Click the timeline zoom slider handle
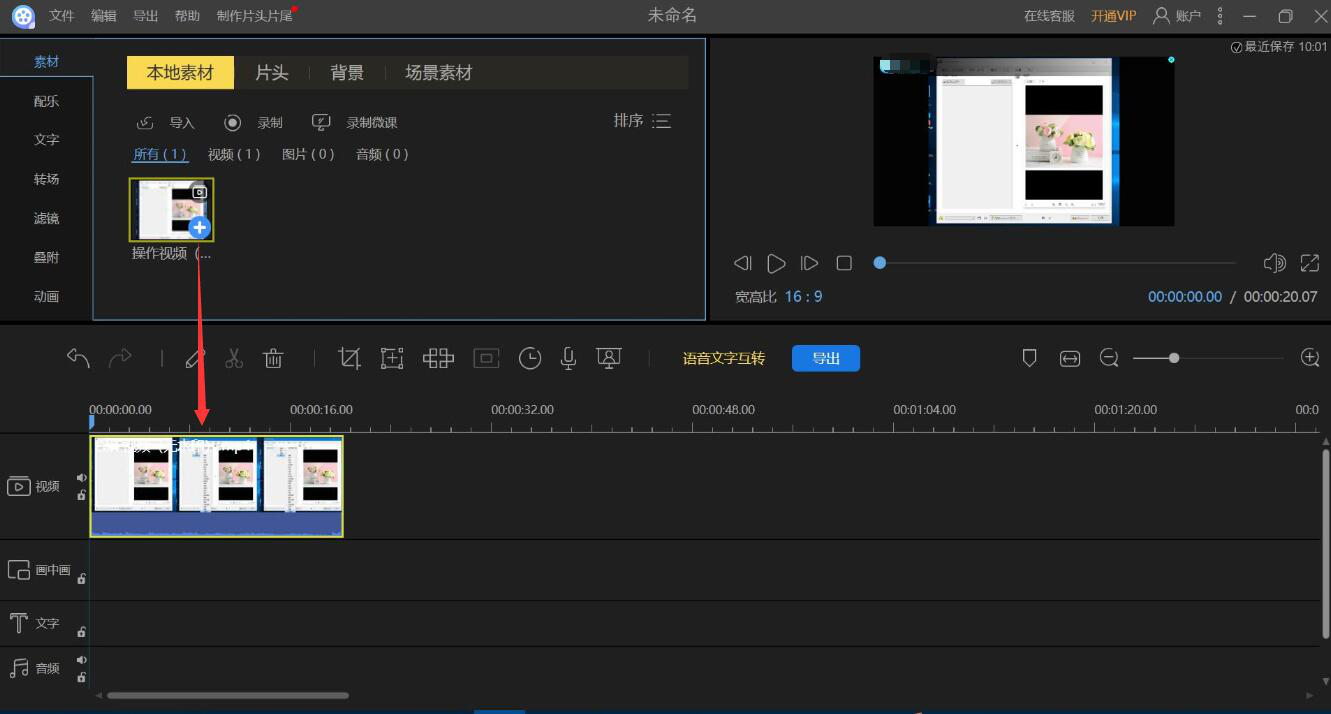Image resolution: width=1331 pixels, height=714 pixels. coord(1174,358)
